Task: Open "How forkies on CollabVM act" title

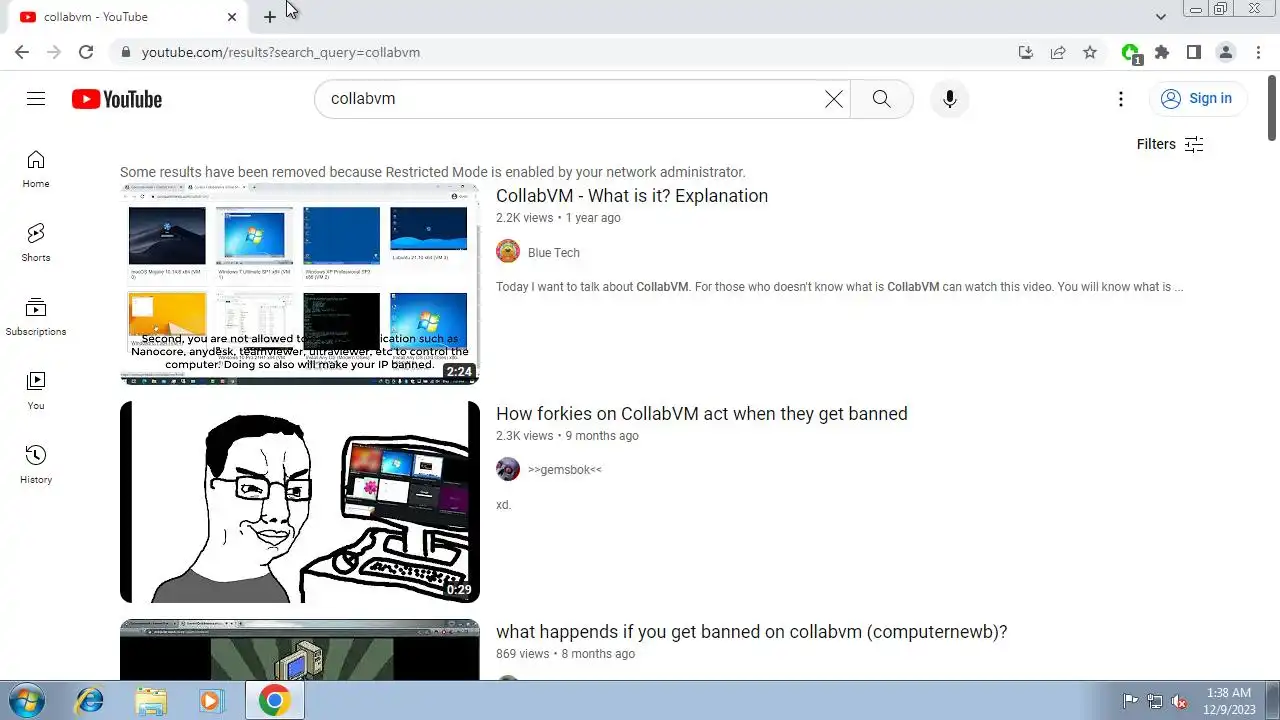Action: point(702,414)
